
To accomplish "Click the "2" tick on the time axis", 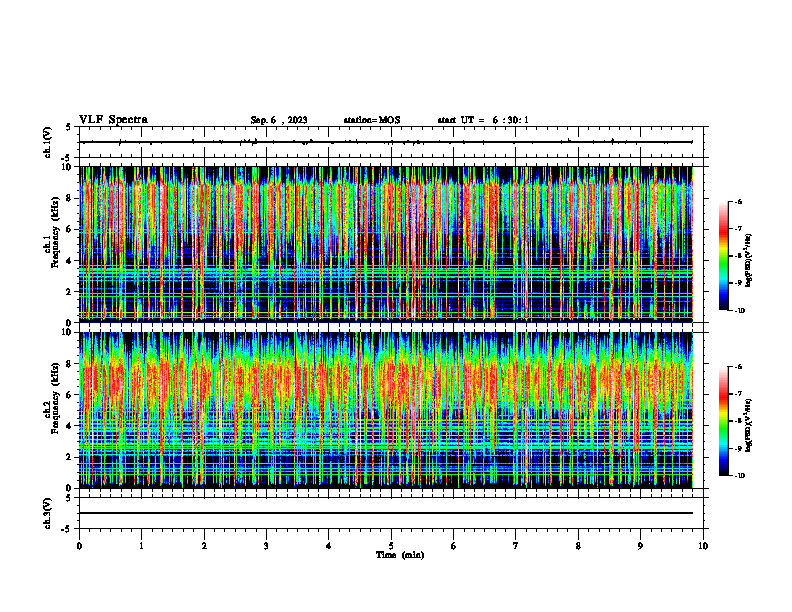I will [x=204, y=546].
